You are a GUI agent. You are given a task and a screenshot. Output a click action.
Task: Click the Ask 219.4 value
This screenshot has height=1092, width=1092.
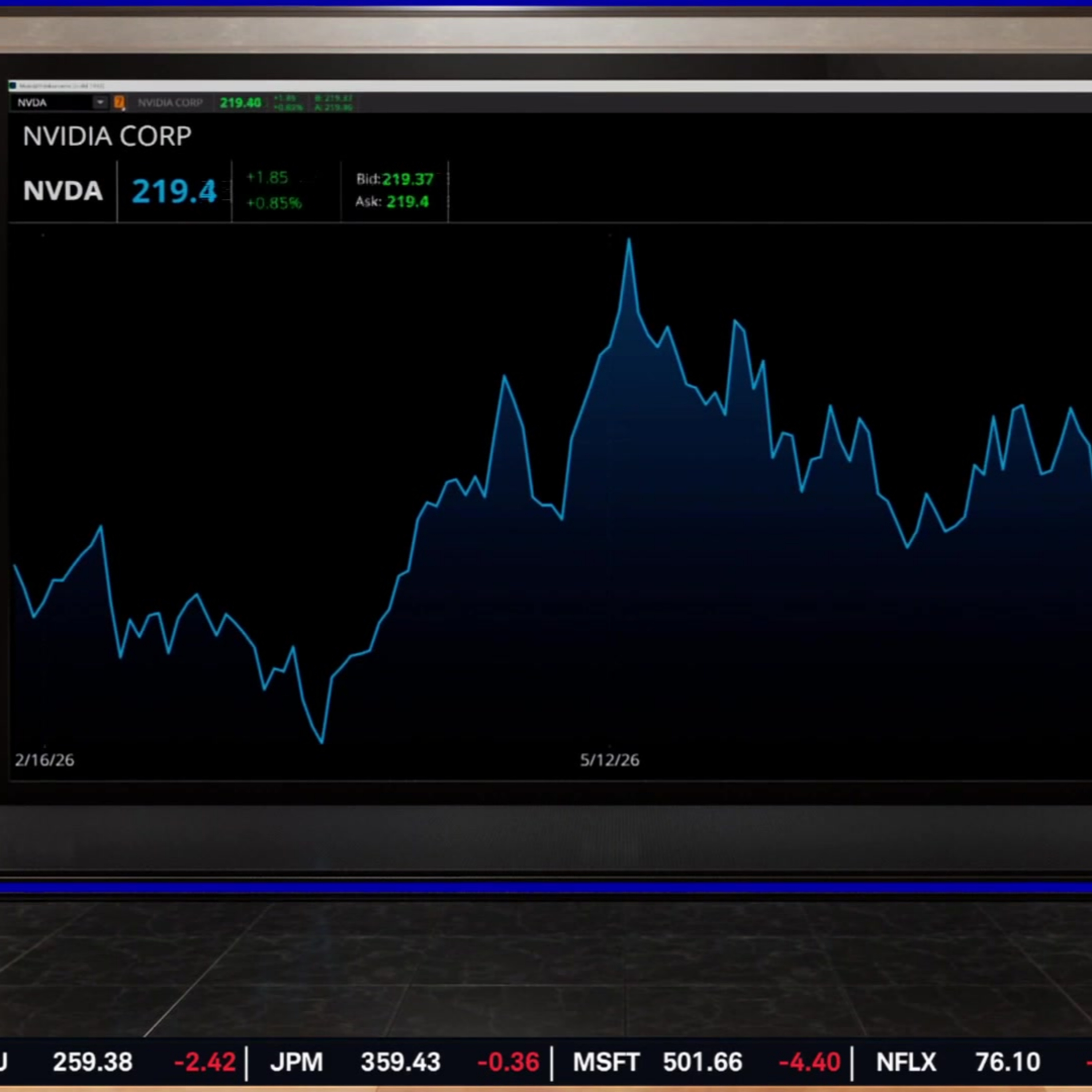(408, 202)
